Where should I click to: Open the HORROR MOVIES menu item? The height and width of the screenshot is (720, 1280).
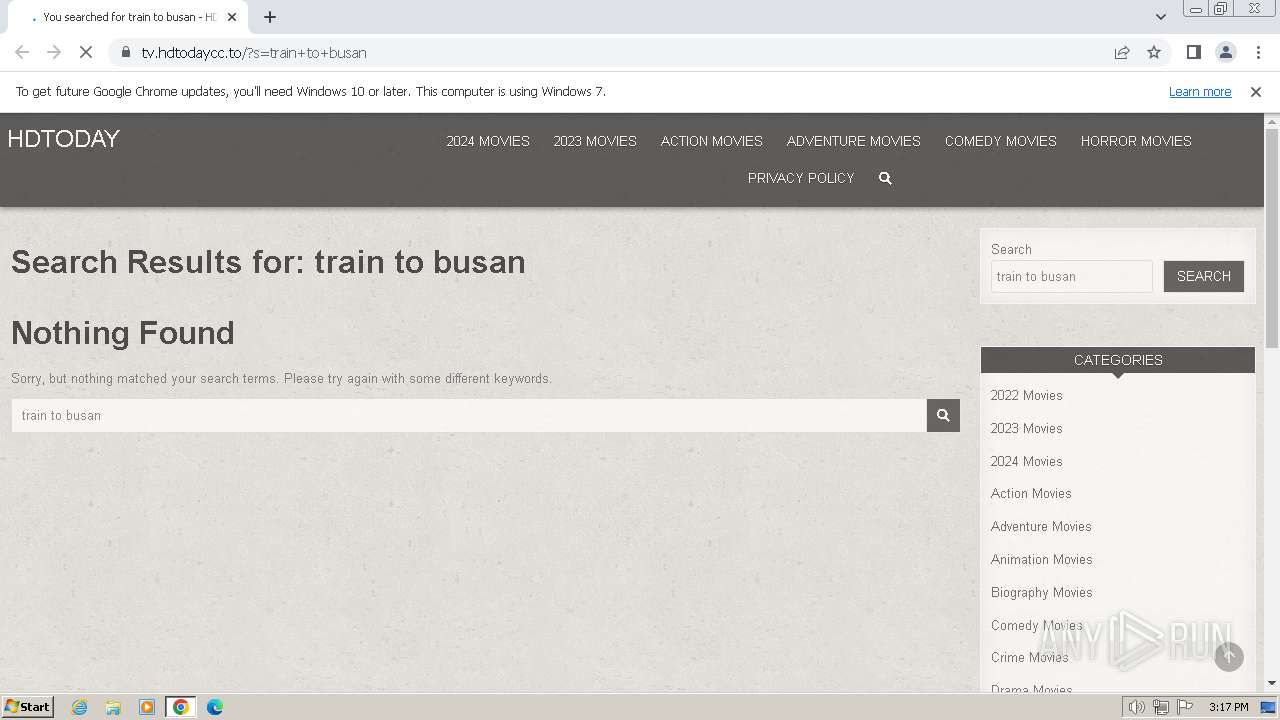click(1136, 141)
